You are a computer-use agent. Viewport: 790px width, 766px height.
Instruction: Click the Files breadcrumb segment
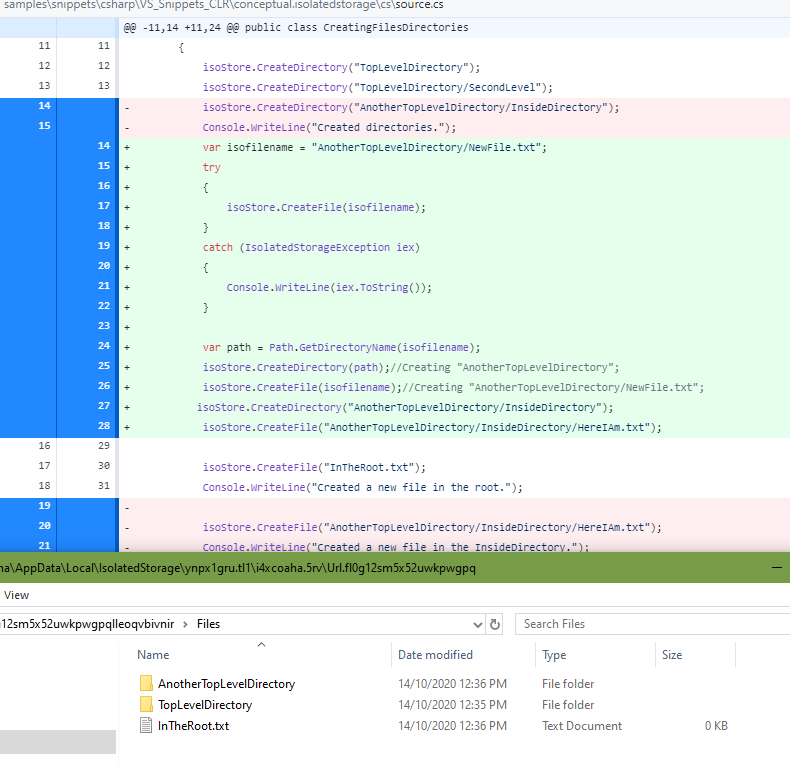click(x=208, y=624)
